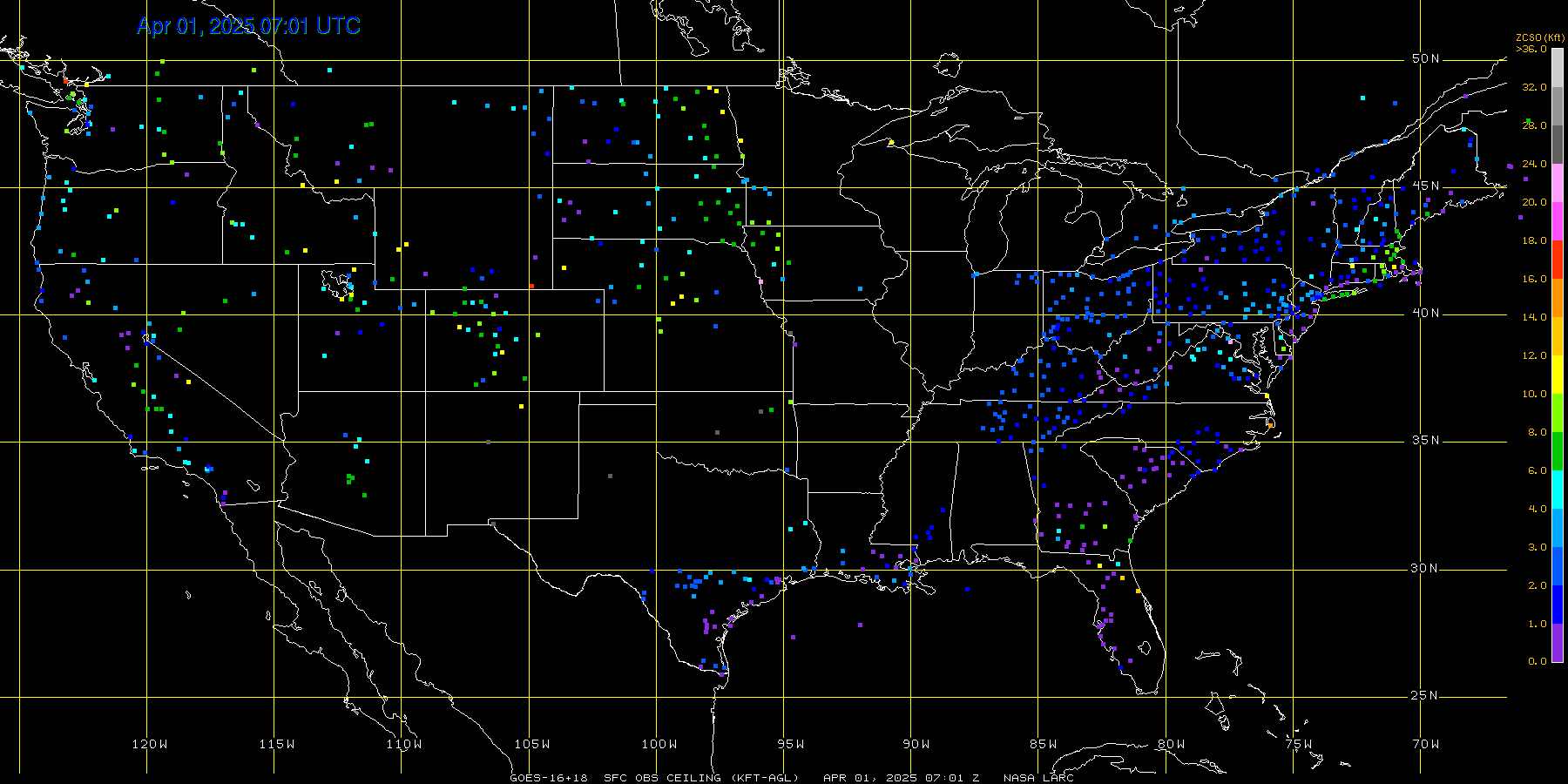This screenshot has height=784, width=1568.
Task: Click the orange 14.0–16.0 legend swatch
Action: [x=1558, y=298]
